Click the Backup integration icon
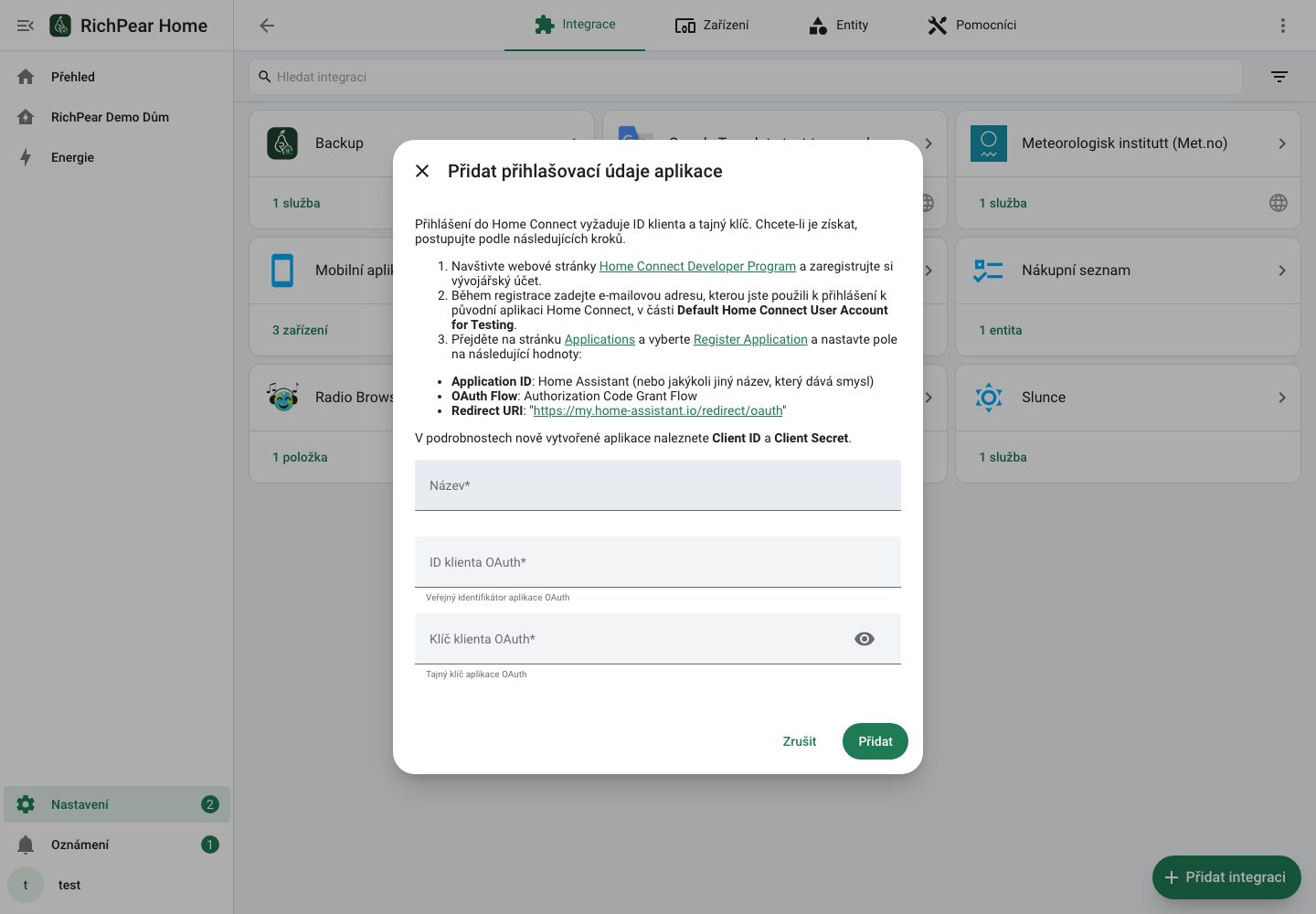The height and width of the screenshot is (914, 1316). [x=282, y=143]
